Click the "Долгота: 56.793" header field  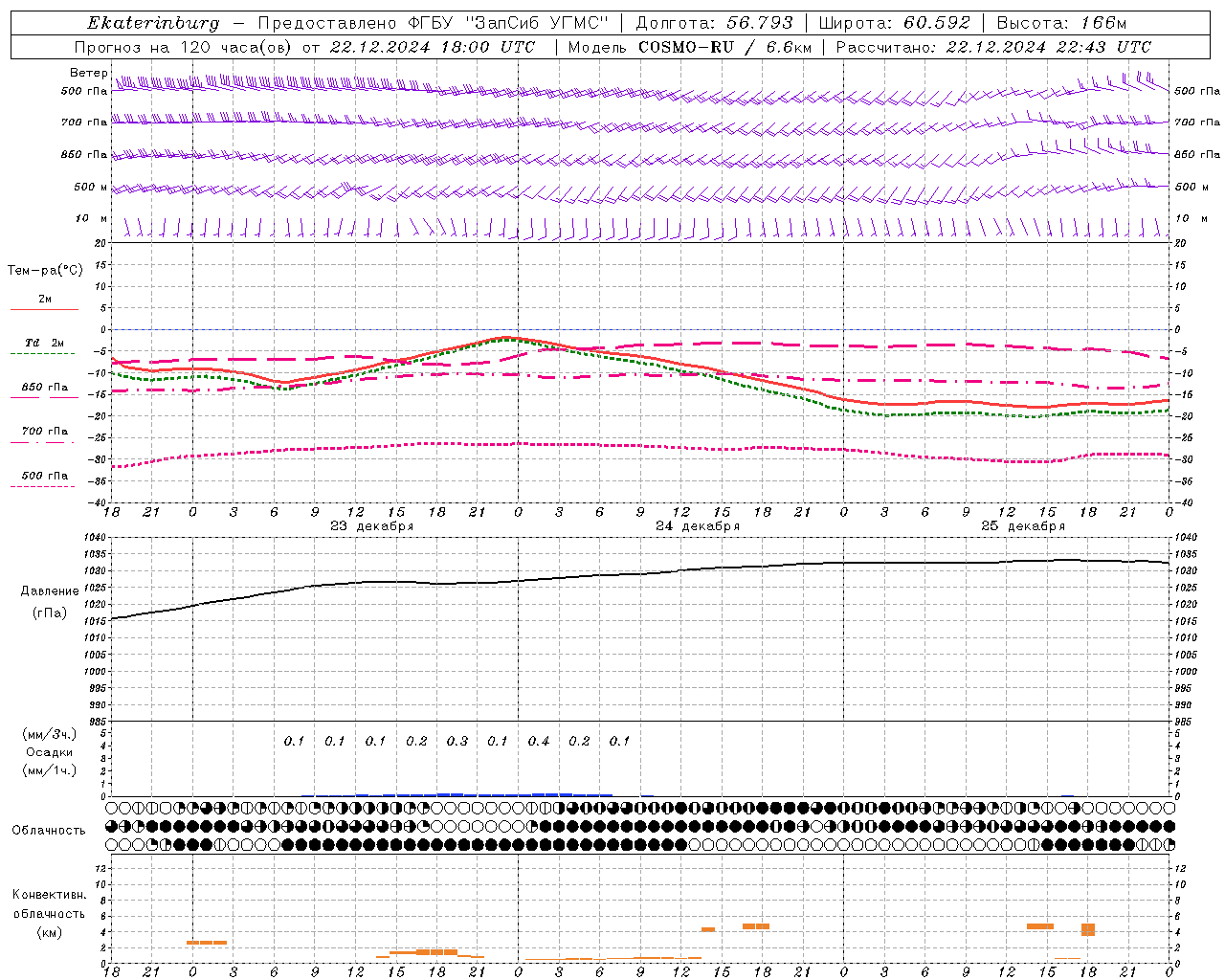coord(714,23)
